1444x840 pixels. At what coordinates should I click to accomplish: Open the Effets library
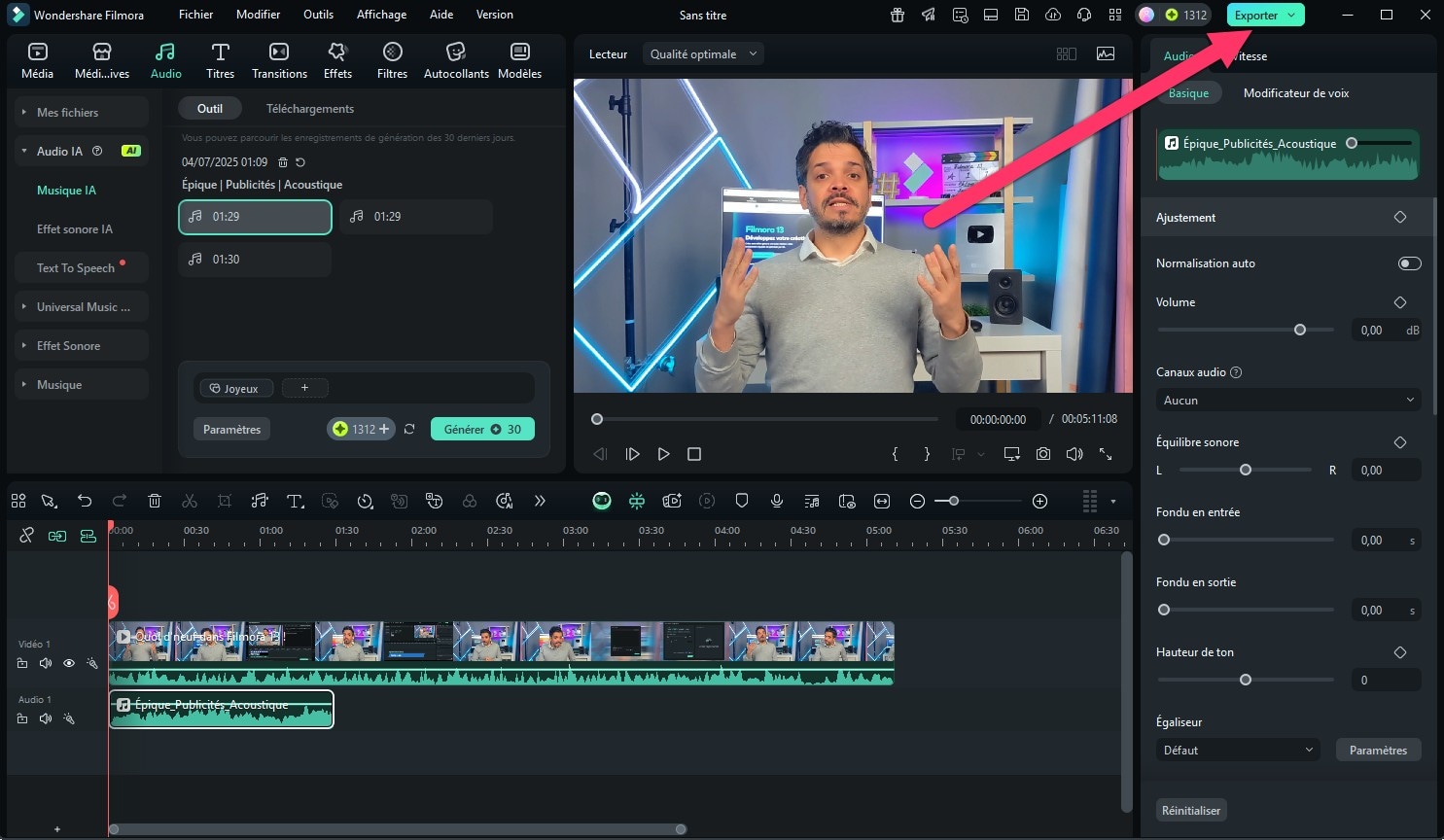click(337, 61)
